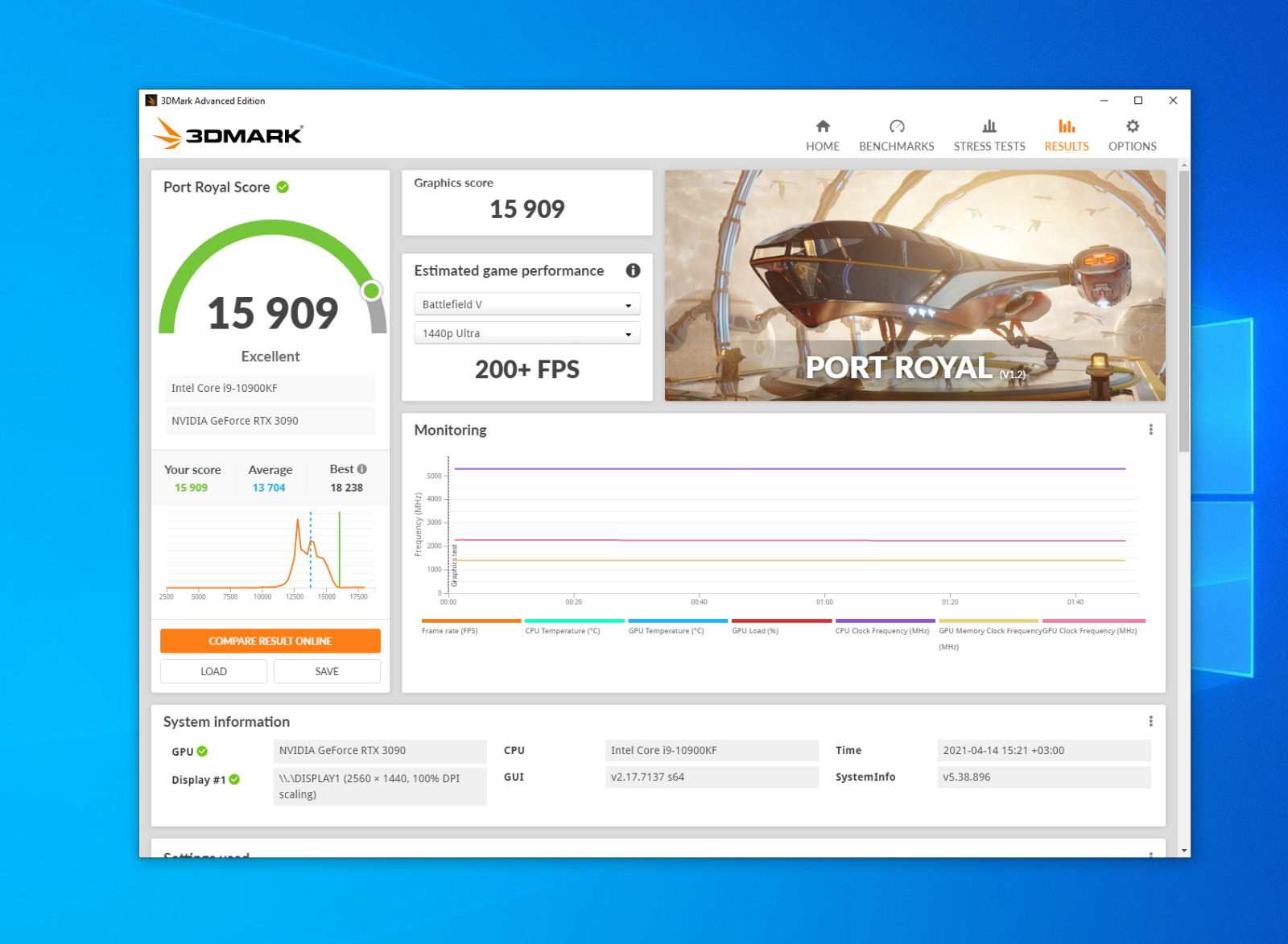Click the GUI version v2.17.7137 s64
Viewport: 1288px width, 944px height.
pyautogui.click(x=712, y=777)
